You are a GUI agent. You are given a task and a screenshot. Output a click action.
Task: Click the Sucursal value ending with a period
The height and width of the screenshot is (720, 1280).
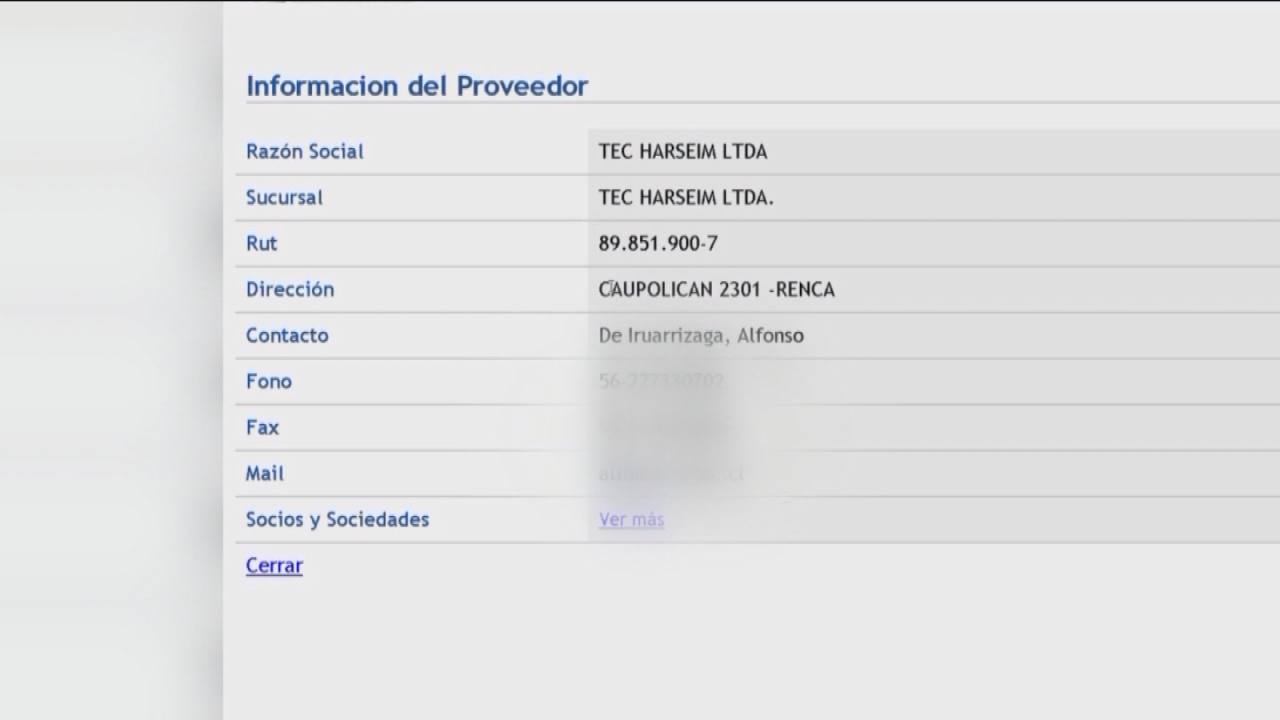pos(686,197)
